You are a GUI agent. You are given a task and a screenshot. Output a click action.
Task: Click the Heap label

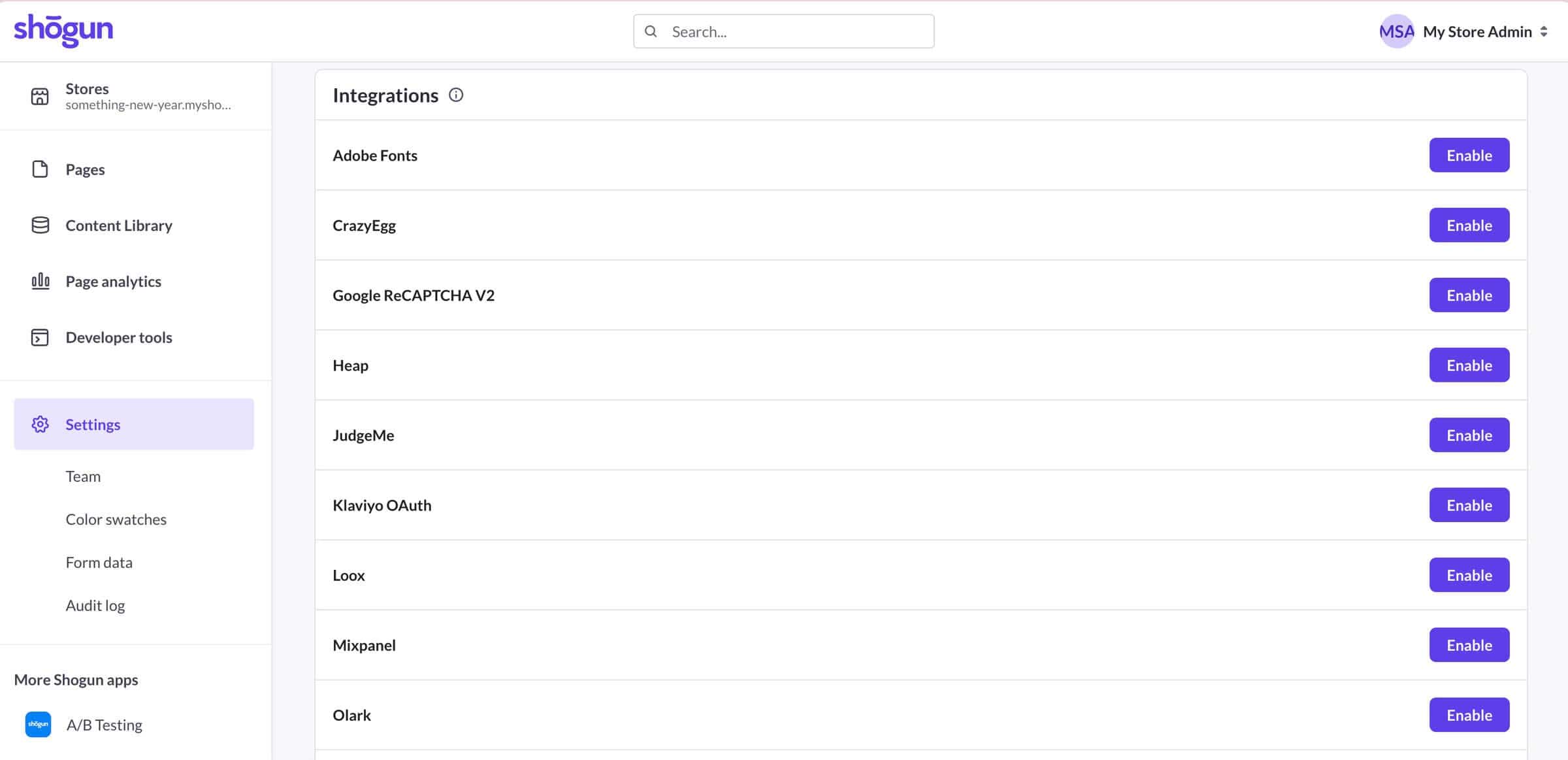click(350, 365)
